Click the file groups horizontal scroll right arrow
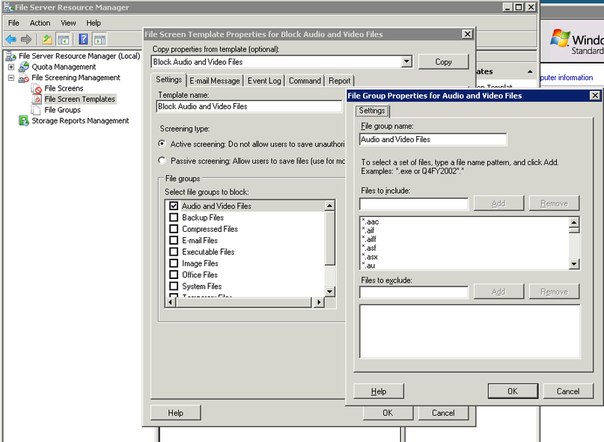Screen dimensions: 604x442 [x=318, y=303]
